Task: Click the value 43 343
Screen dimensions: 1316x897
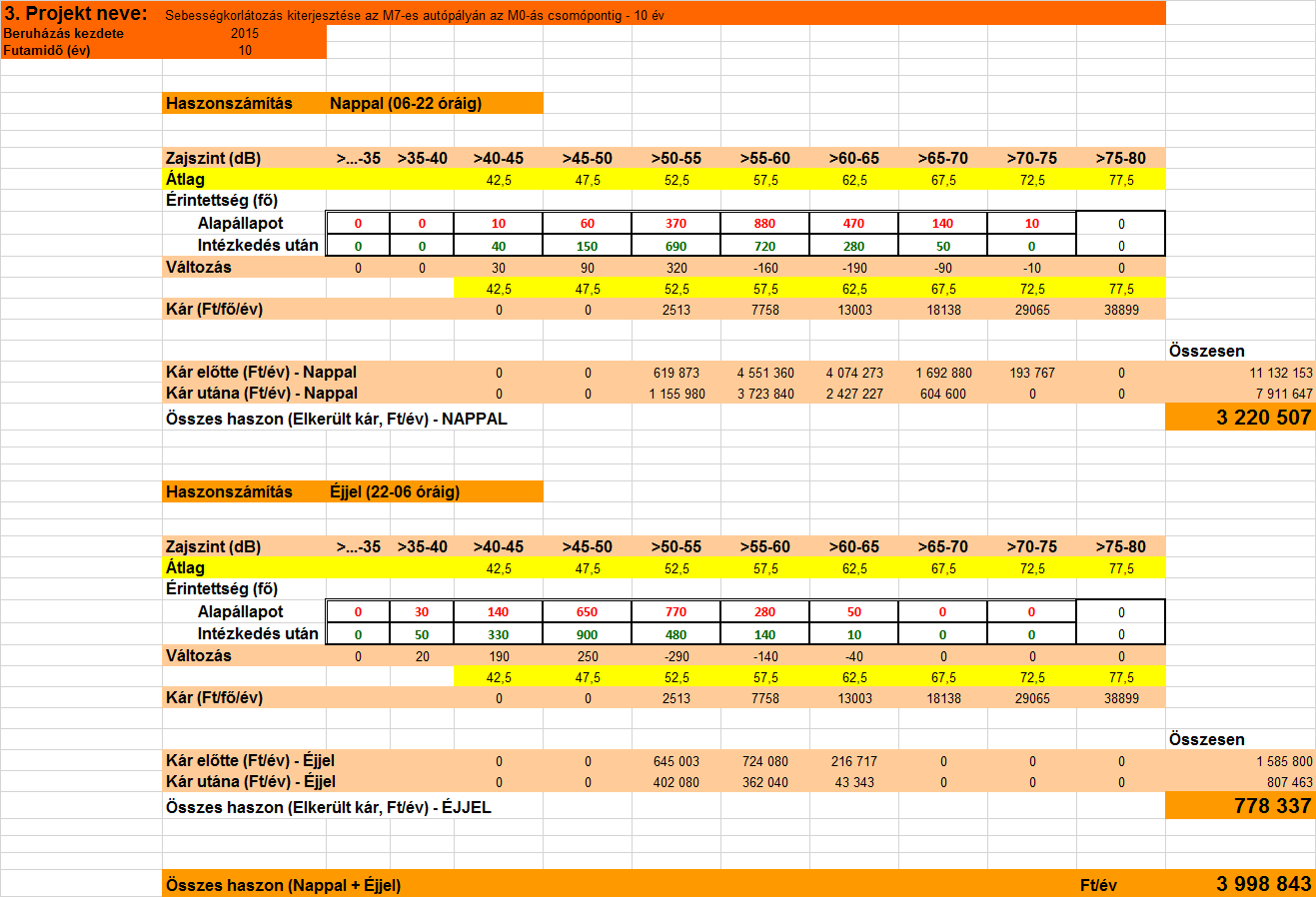Action: [x=854, y=782]
